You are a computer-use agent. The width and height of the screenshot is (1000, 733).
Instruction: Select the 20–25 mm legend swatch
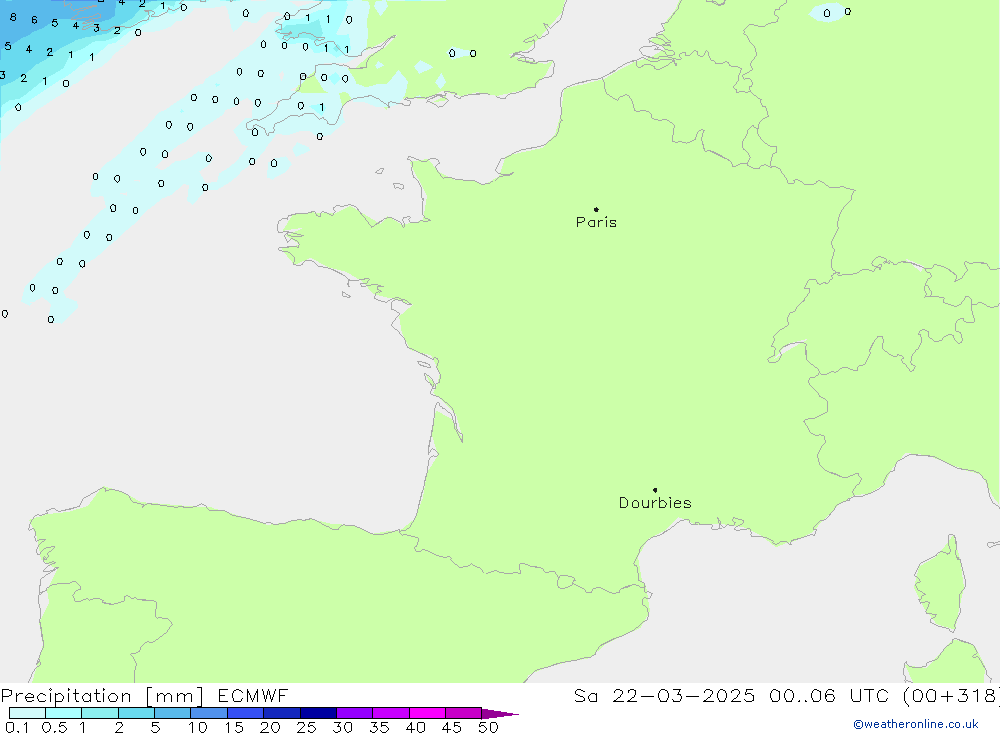[282, 713]
